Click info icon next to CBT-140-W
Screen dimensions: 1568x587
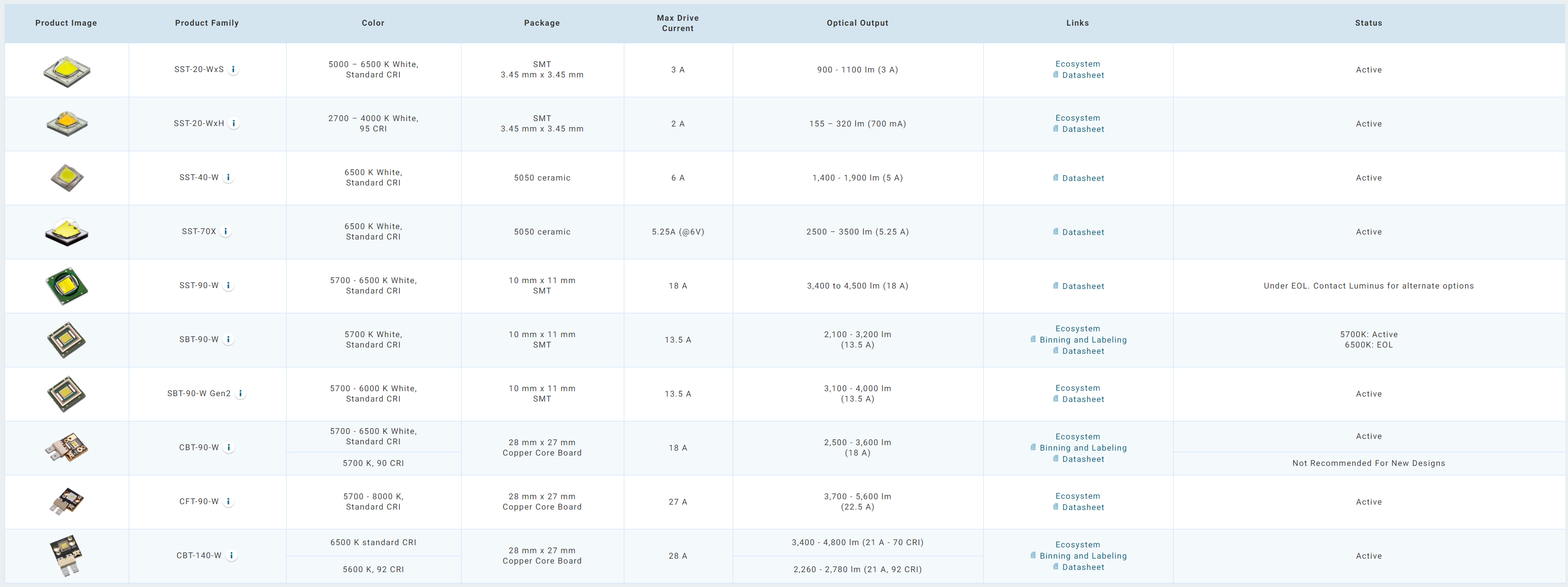(x=231, y=555)
